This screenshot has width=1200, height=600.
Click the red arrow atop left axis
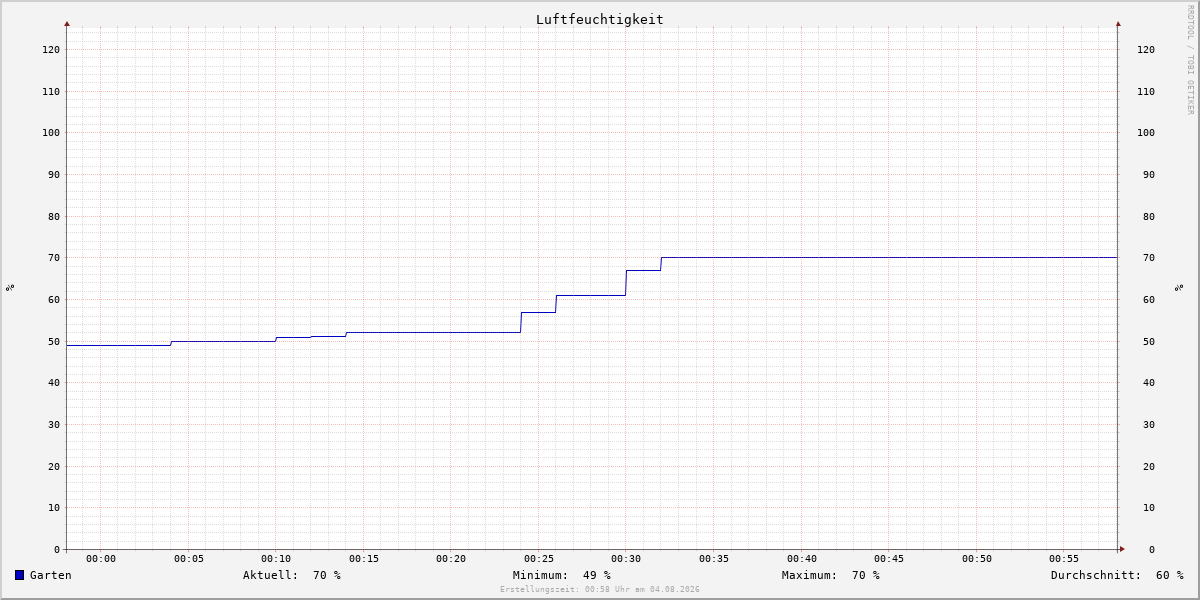click(67, 23)
